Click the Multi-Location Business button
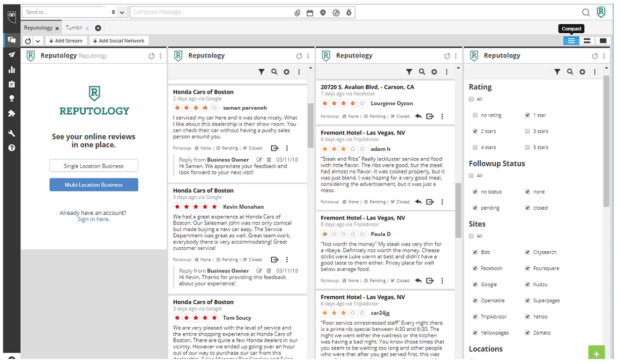620x364 pixels. coord(94,185)
